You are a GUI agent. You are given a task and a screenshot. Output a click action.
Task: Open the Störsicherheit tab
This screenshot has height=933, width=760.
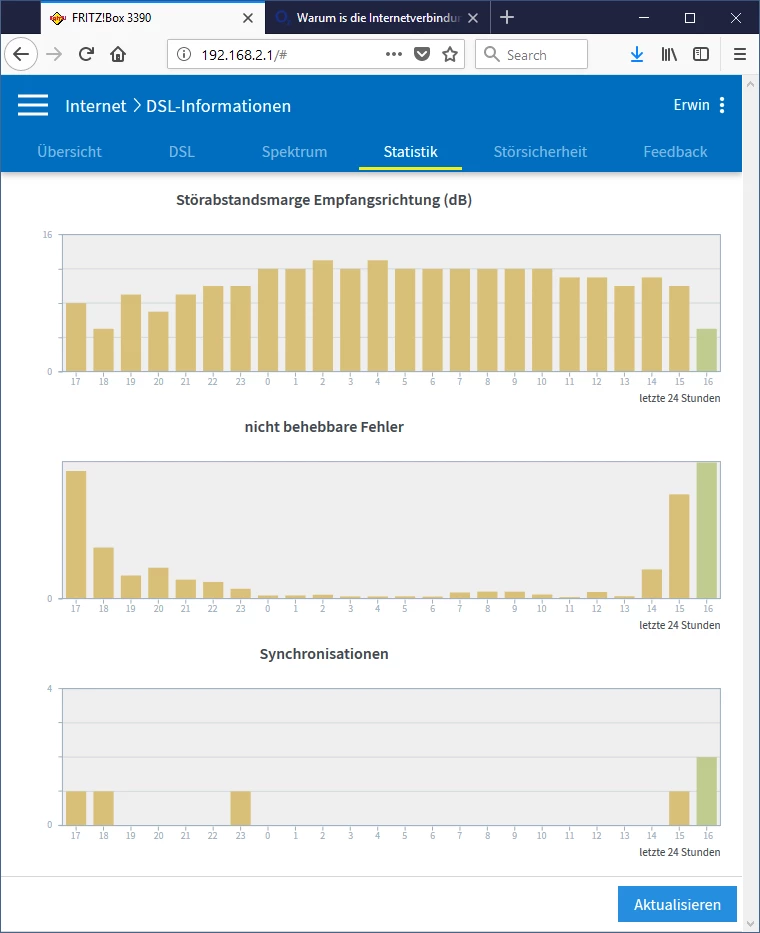[540, 152]
